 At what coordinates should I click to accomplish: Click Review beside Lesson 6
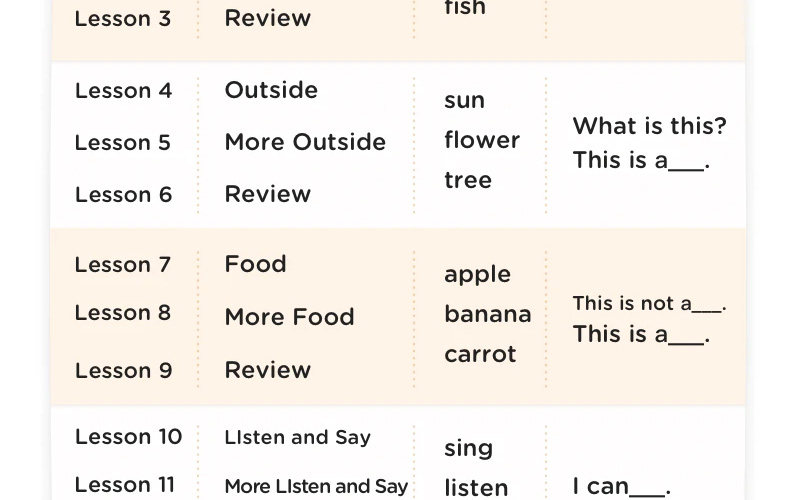coord(267,194)
